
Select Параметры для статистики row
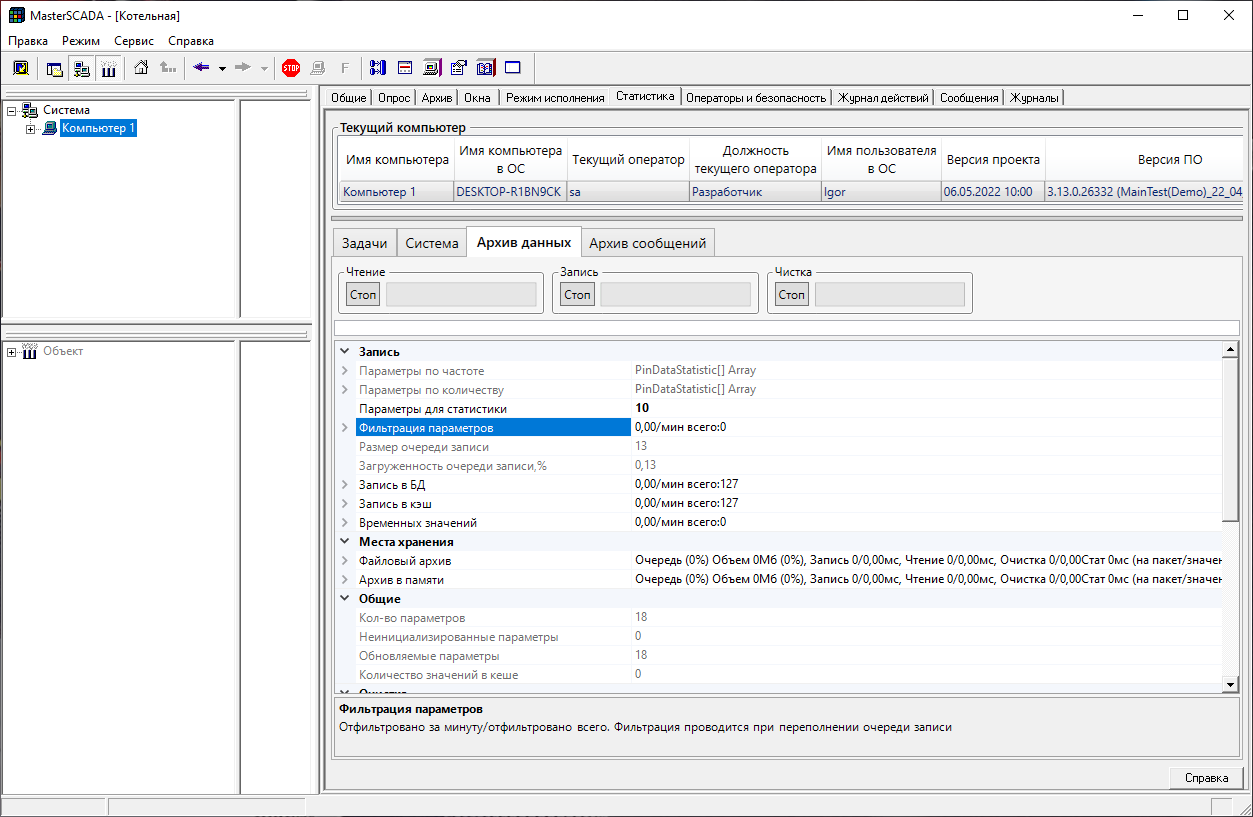780,409
